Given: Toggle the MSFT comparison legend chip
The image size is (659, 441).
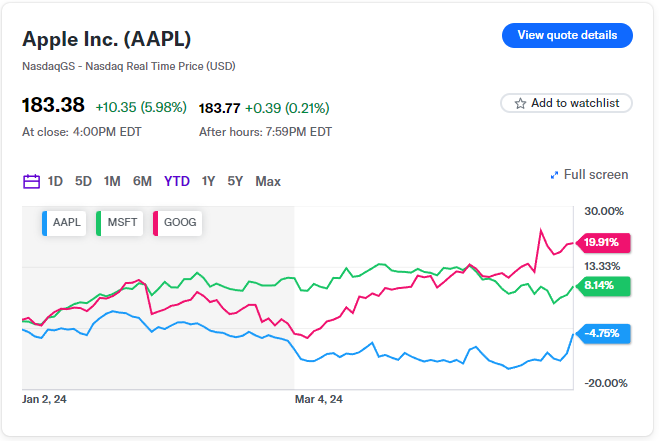Looking at the screenshot, I should click(119, 223).
